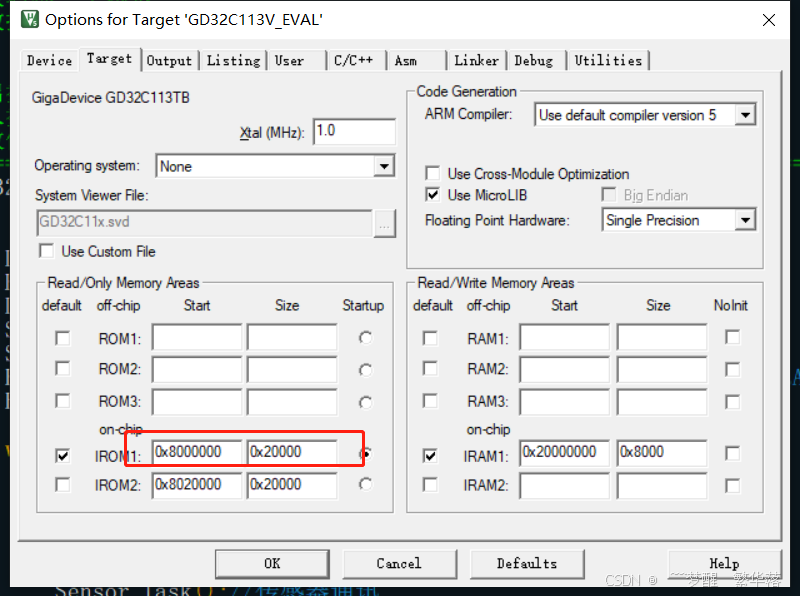Switch to the Device tab
This screenshot has height=596, width=800.
49,61
